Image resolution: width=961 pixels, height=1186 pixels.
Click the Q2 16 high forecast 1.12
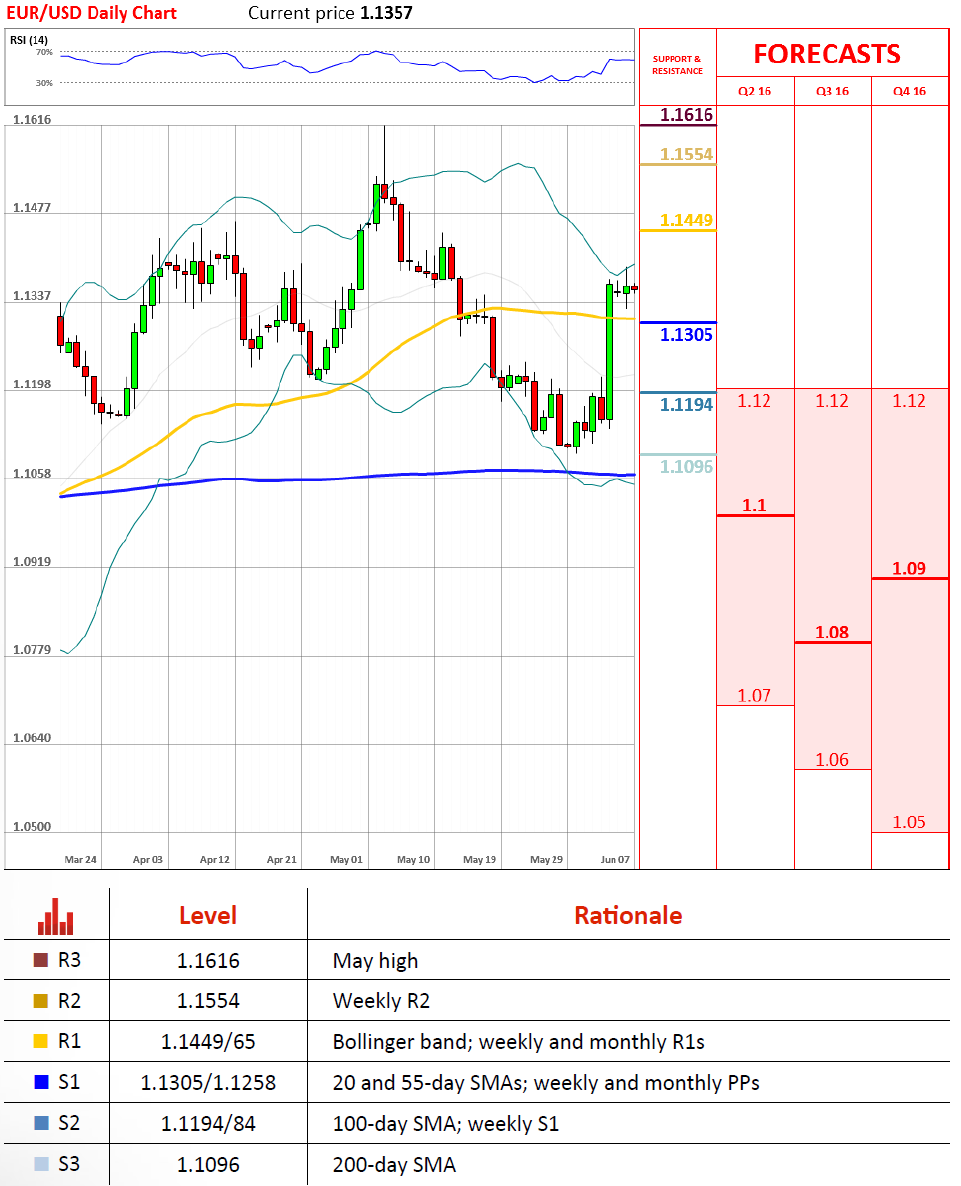(x=754, y=401)
